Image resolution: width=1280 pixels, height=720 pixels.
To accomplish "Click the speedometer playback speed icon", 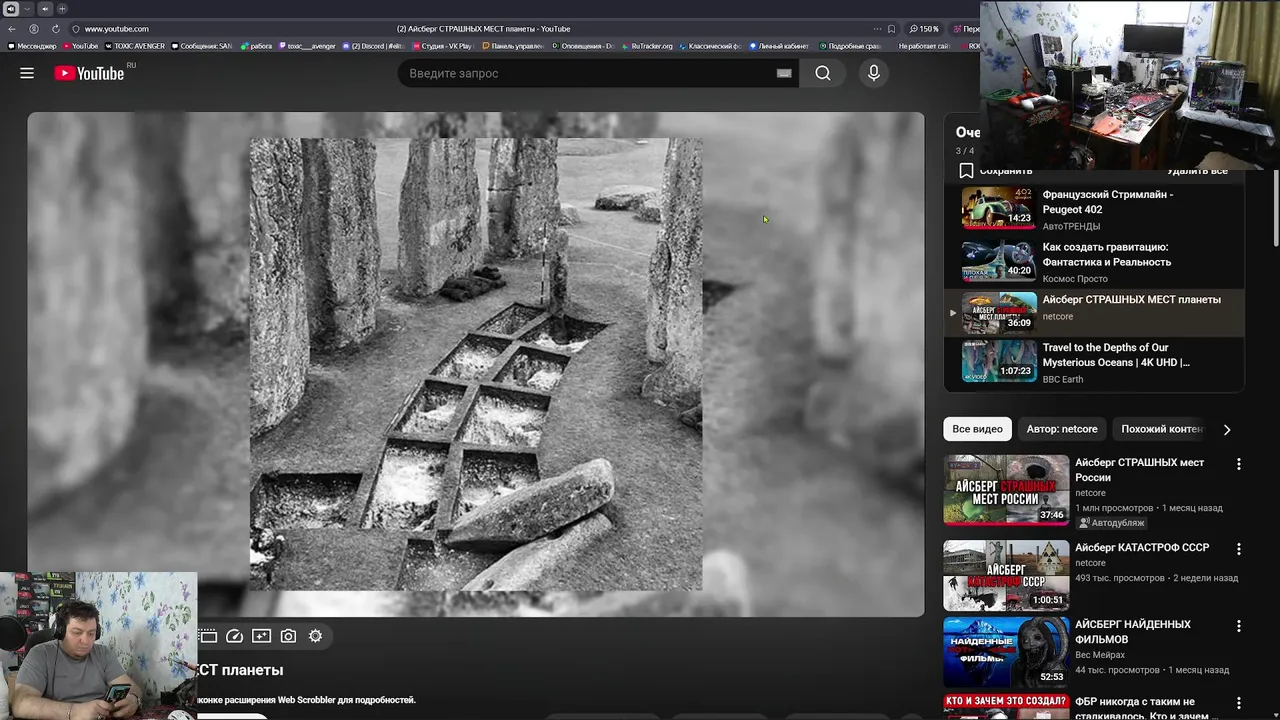I will coord(234,636).
